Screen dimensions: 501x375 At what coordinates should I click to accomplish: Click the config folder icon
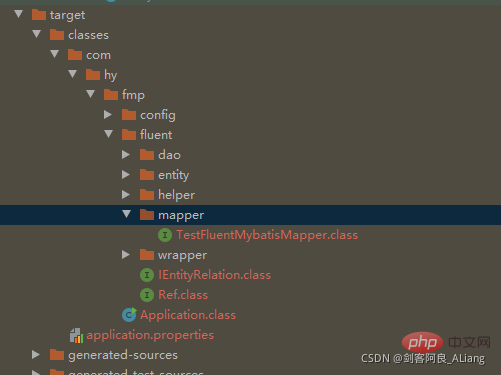click(129, 115)
